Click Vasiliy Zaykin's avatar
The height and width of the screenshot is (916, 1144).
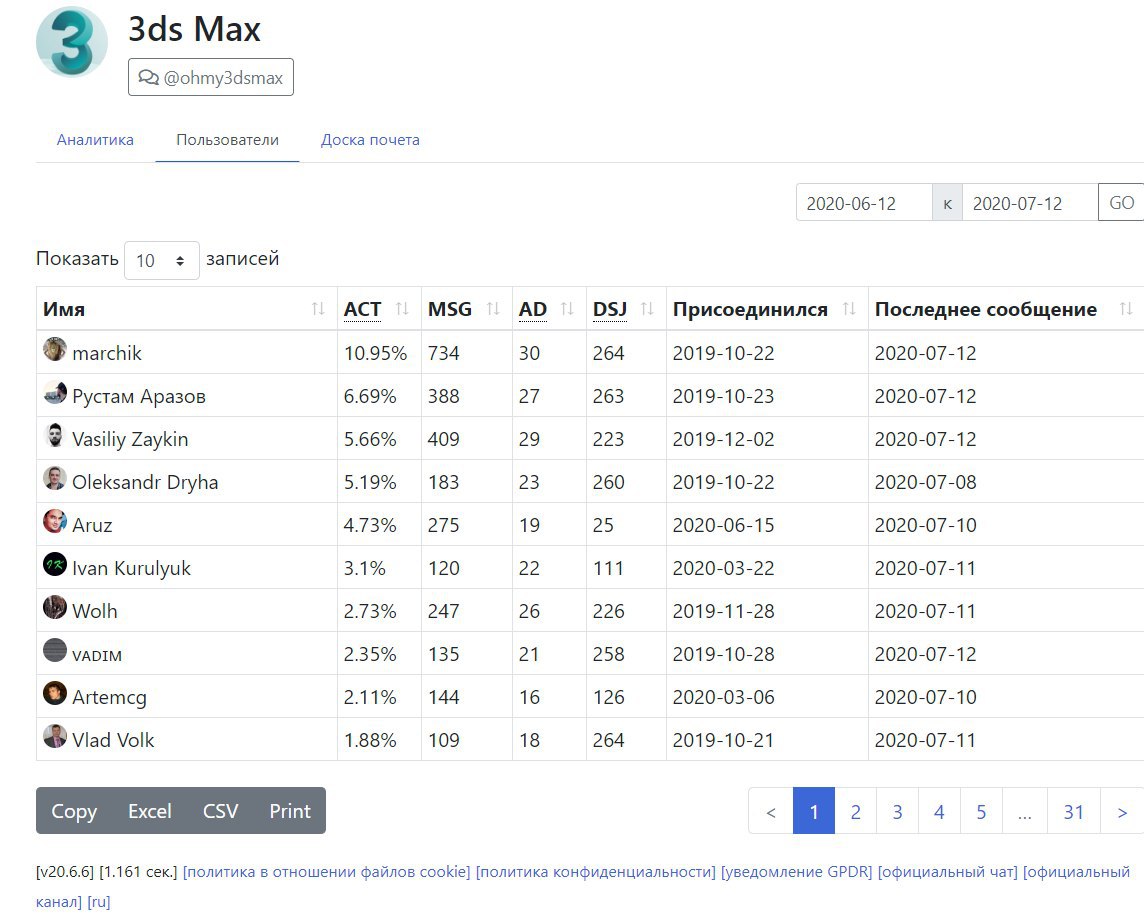coord(55,435)
